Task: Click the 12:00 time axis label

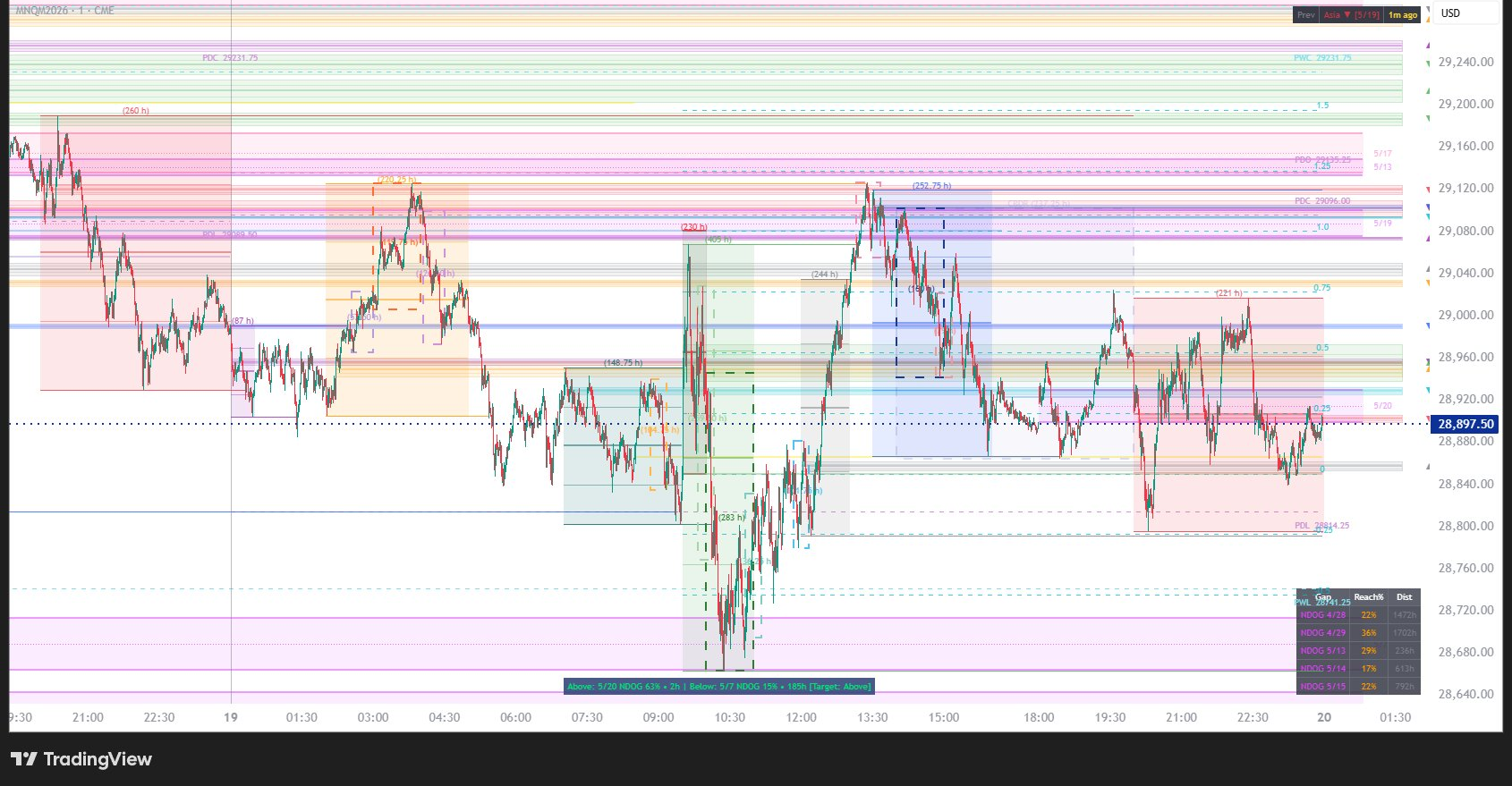Action: [801, 717]
